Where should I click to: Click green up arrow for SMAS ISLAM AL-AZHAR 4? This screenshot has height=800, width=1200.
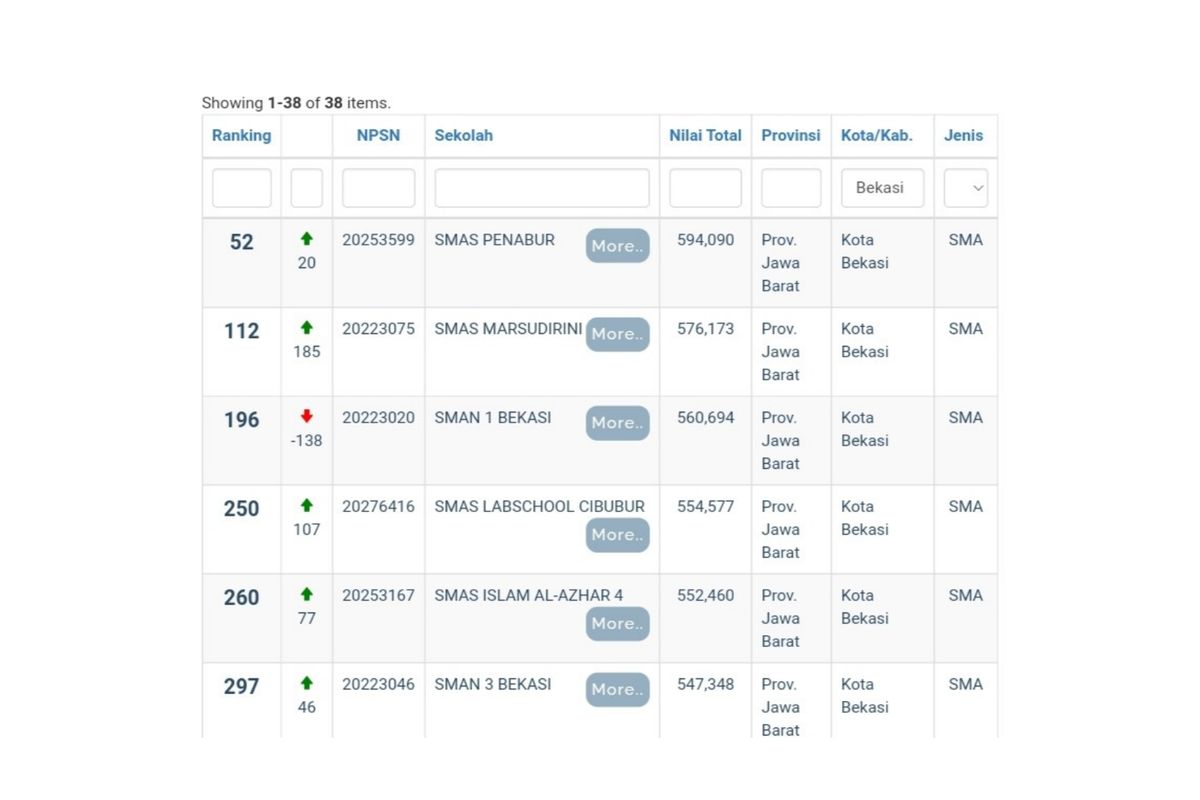pyautogui.click(x=306, y=594)
